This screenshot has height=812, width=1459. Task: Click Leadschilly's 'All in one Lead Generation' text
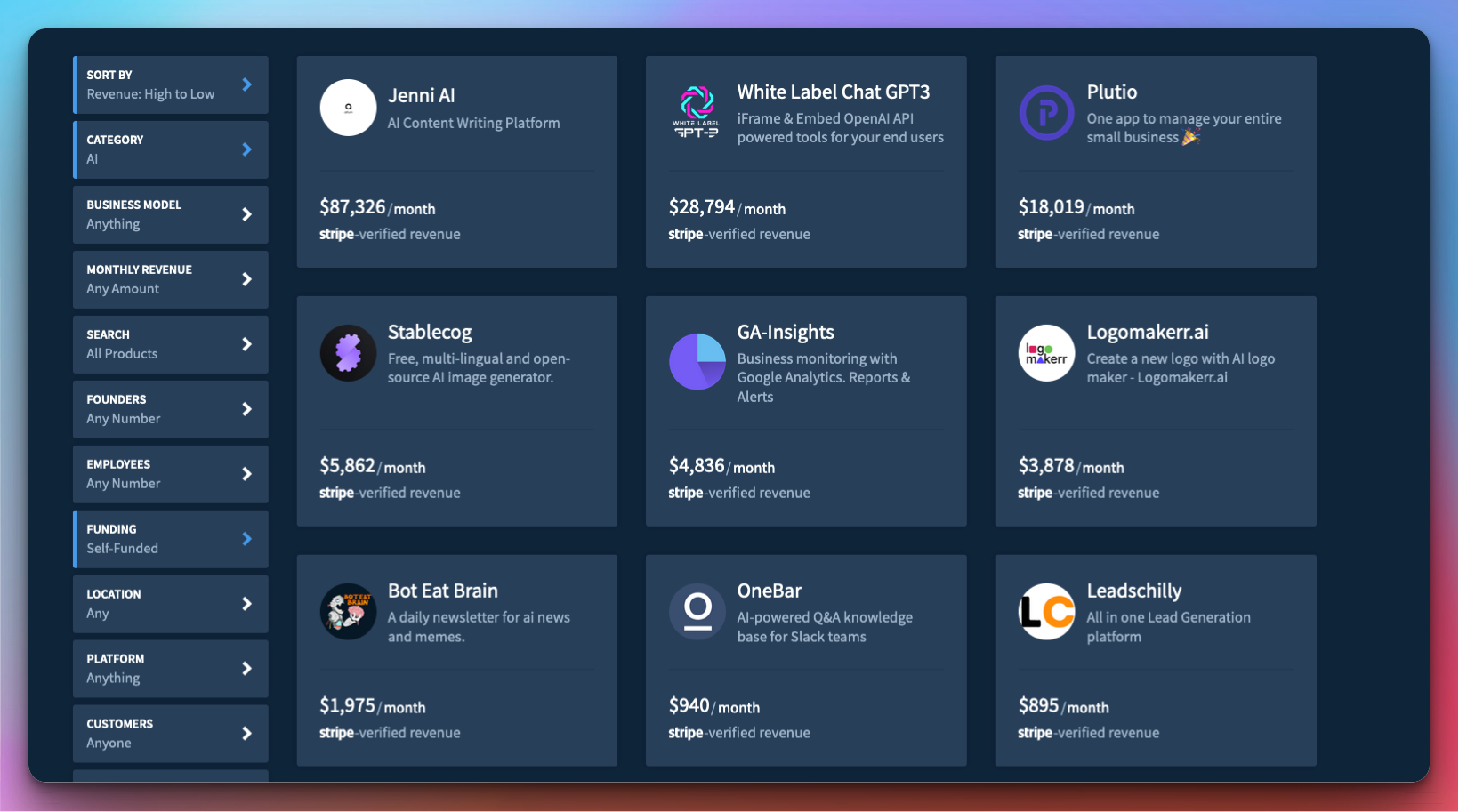(x=1168, y=627)
